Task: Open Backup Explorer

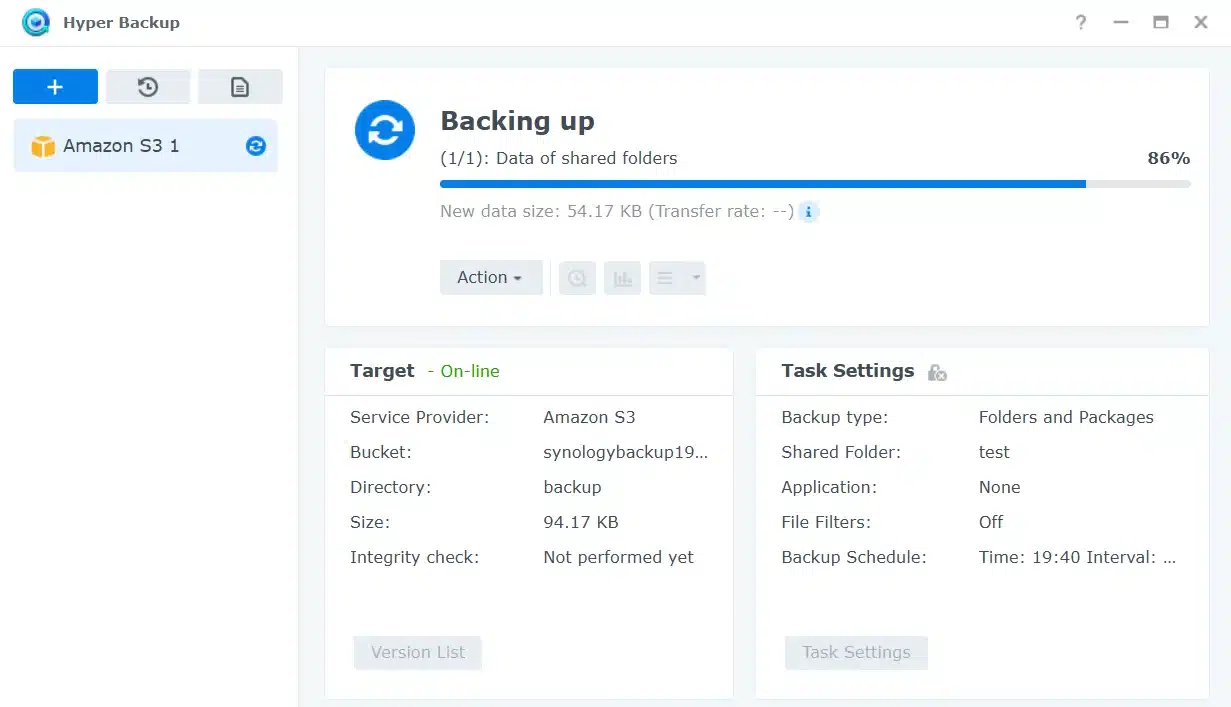Action: pos(576,277)
